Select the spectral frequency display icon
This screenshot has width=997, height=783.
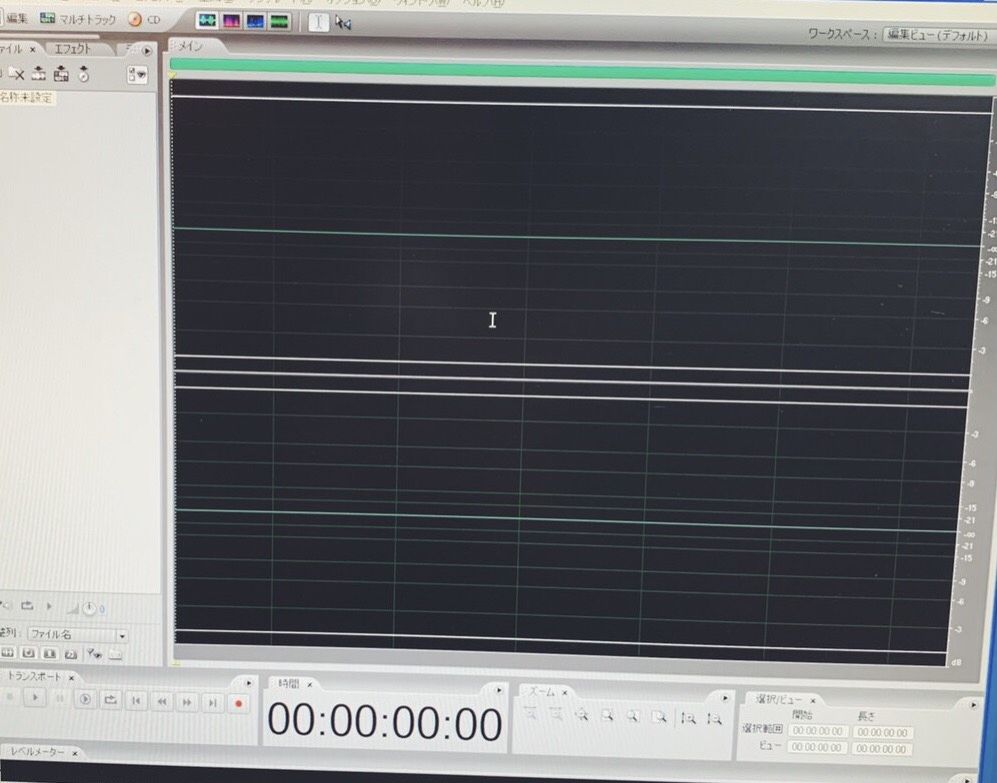point(231,21)
